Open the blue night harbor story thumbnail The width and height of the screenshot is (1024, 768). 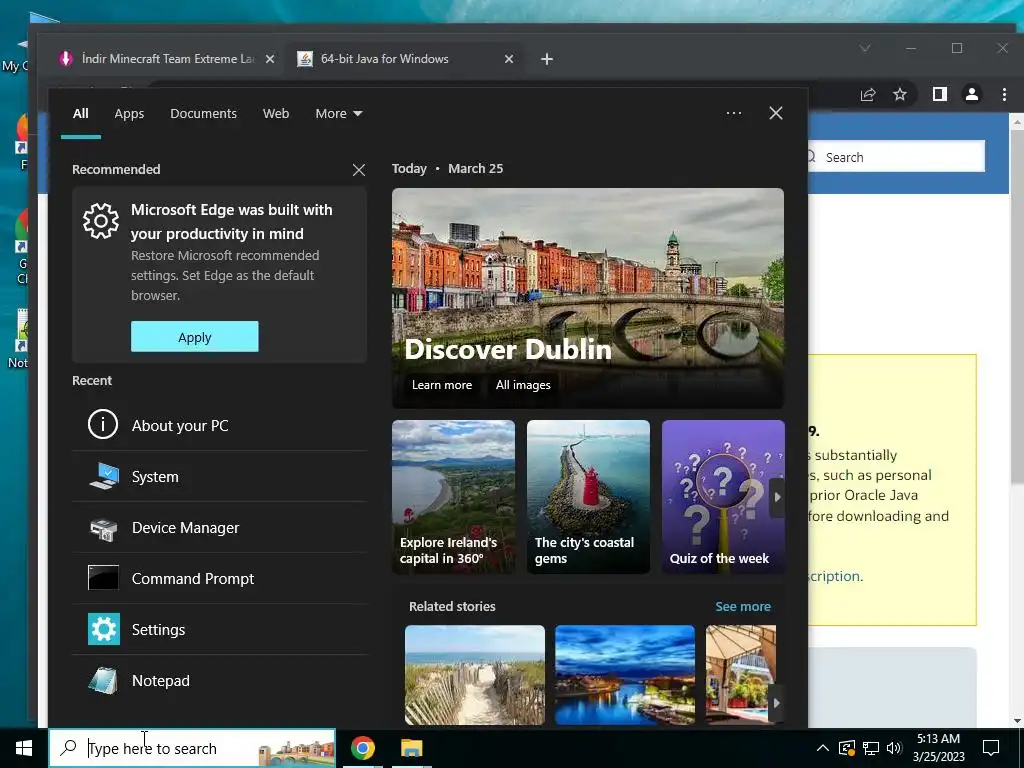pos(625,675)
